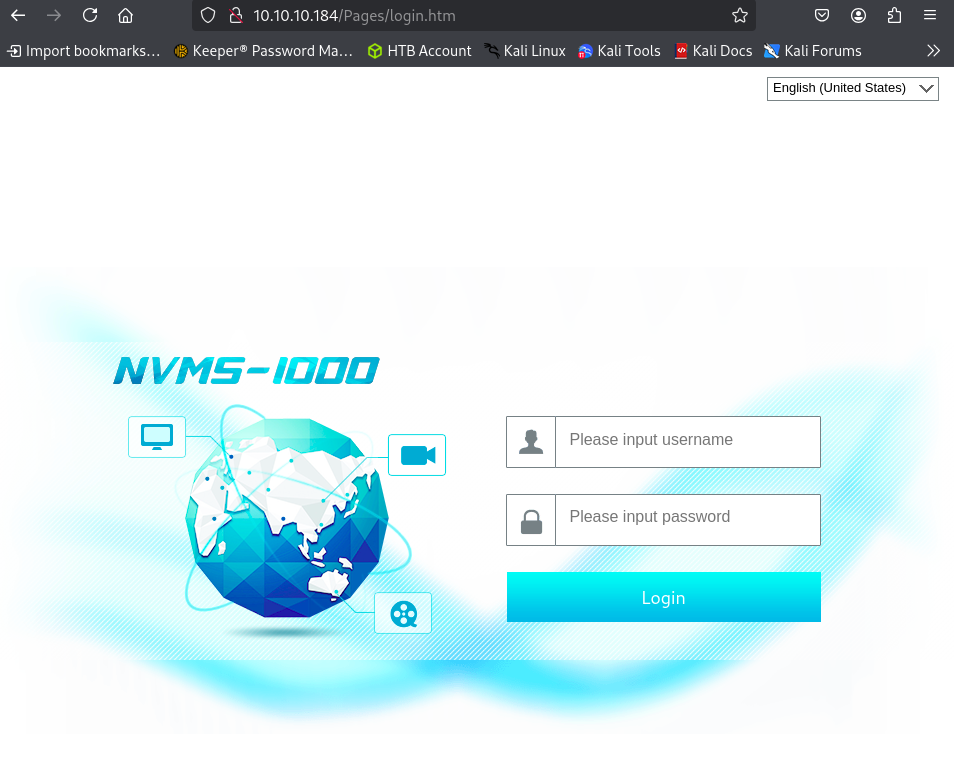Click the Import bookmarks button

(83, 50)
